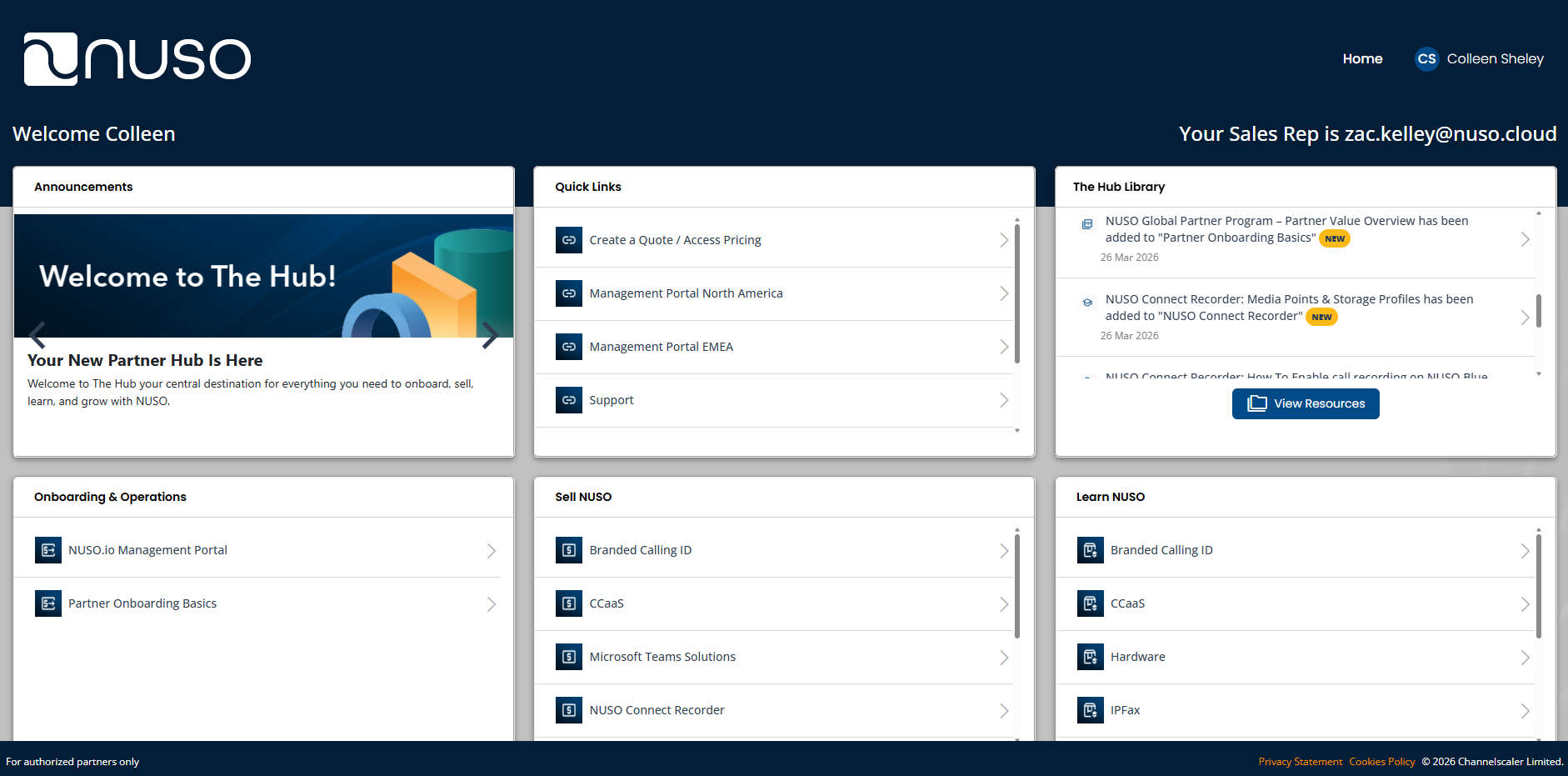Open the CS user avatar icon
The image size is (1568, 776).
click(1426, 59)
